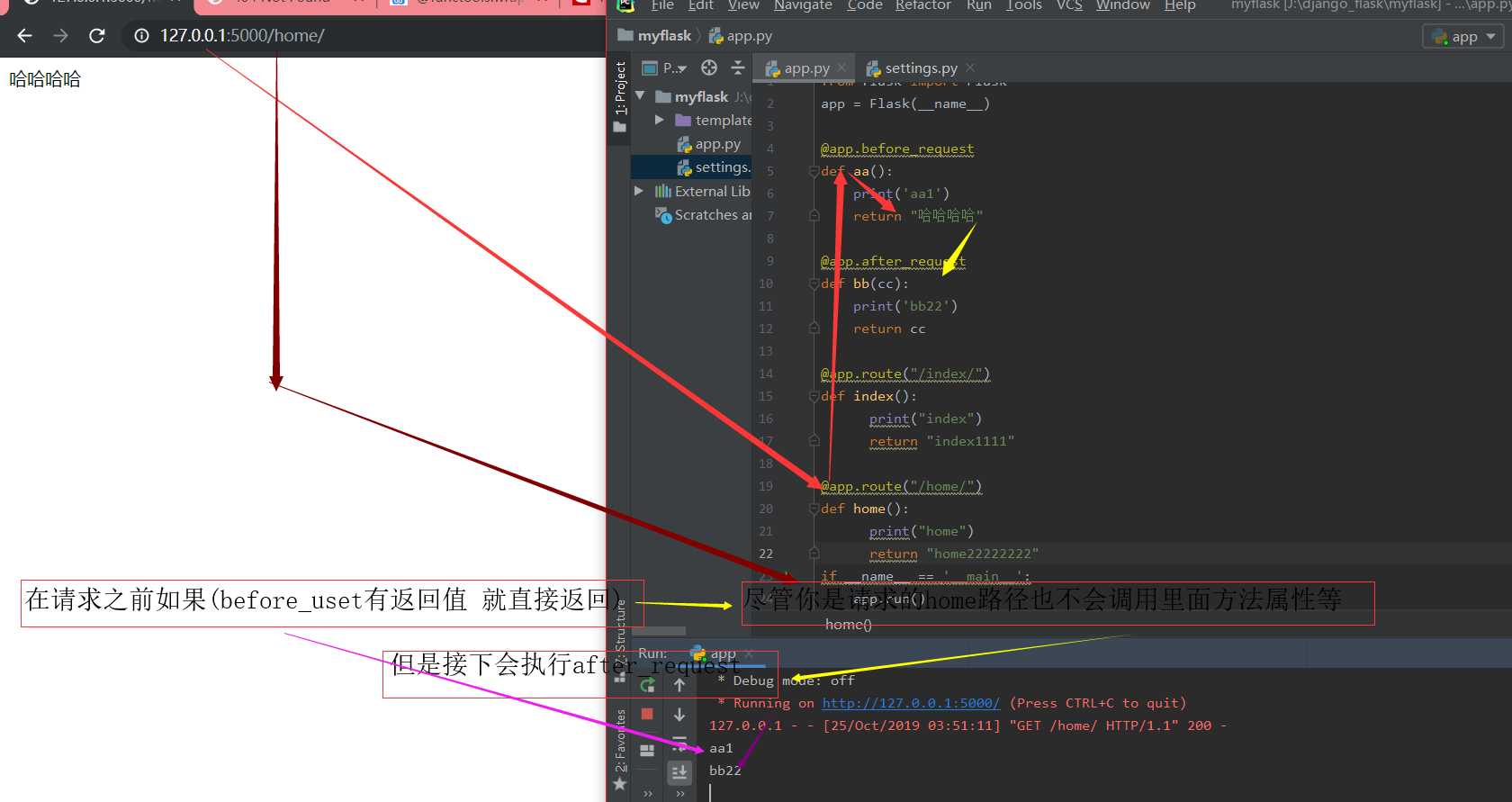The image size is (1512, 802).
Task: Close the settings.py editor tab
Action: pyautogui.click(x=970, y=68)
